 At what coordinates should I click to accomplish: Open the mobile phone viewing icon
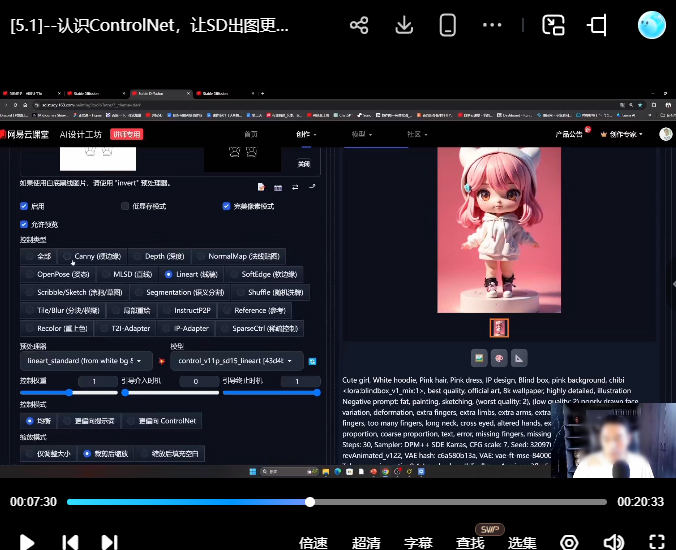(x=448, y=26)
